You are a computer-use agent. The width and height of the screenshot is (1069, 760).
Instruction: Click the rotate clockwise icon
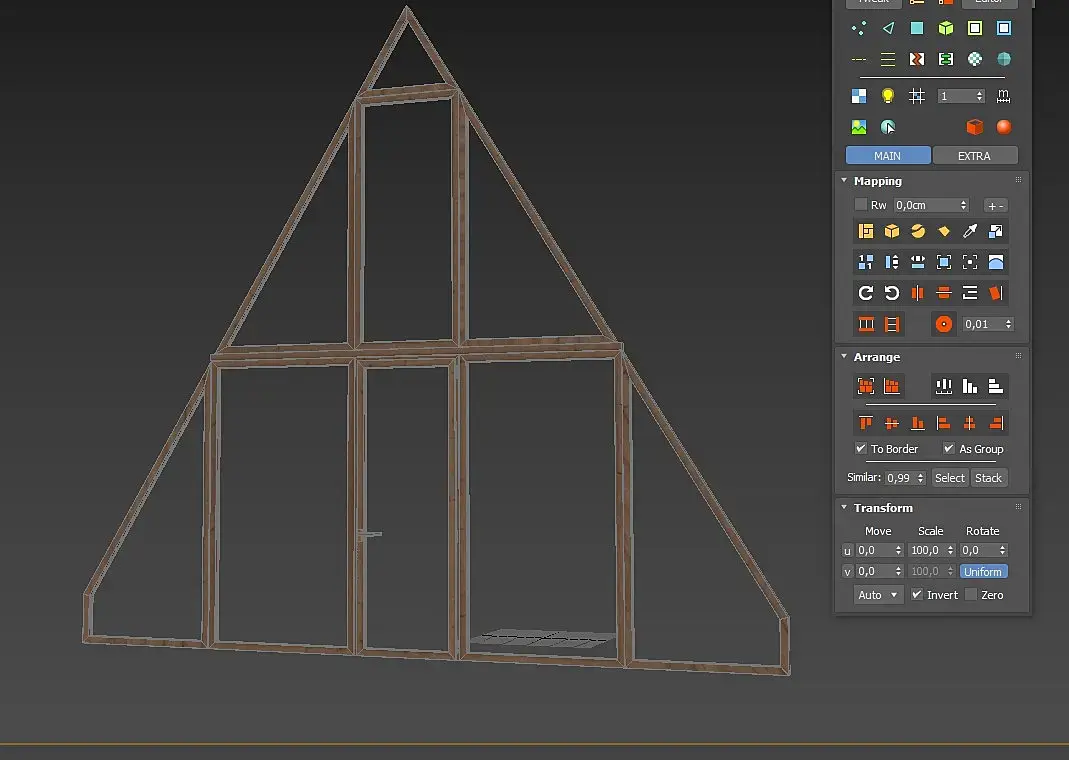(x=866, y=293)
